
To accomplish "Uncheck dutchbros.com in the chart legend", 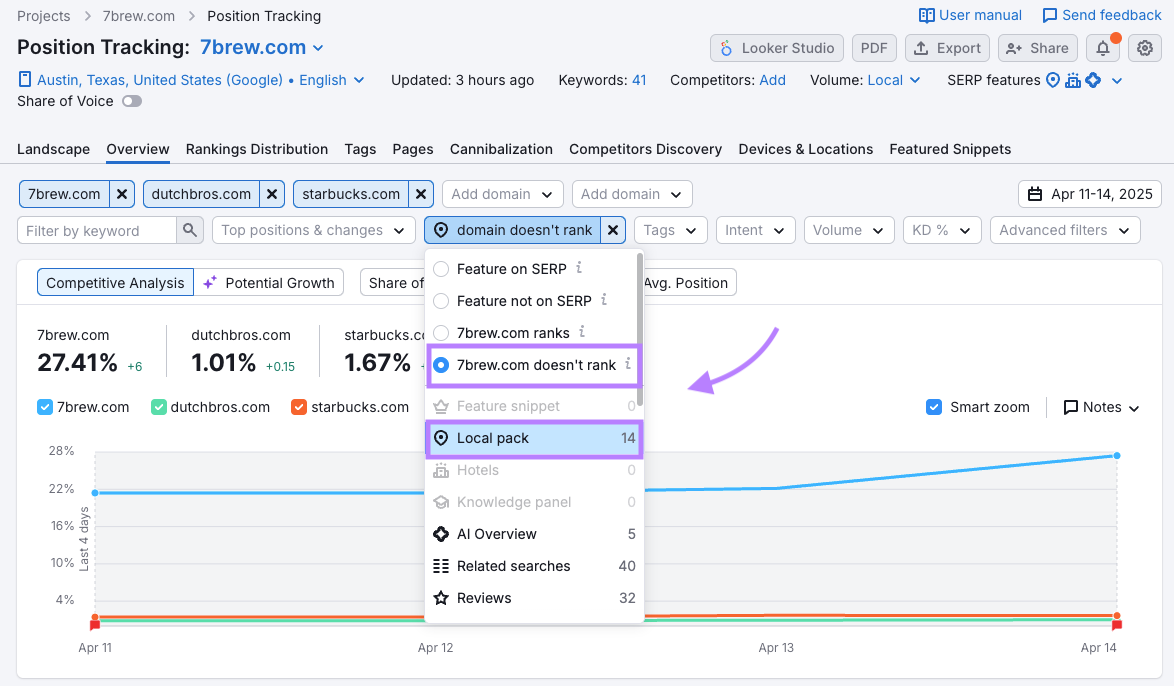I will point(159,407).
